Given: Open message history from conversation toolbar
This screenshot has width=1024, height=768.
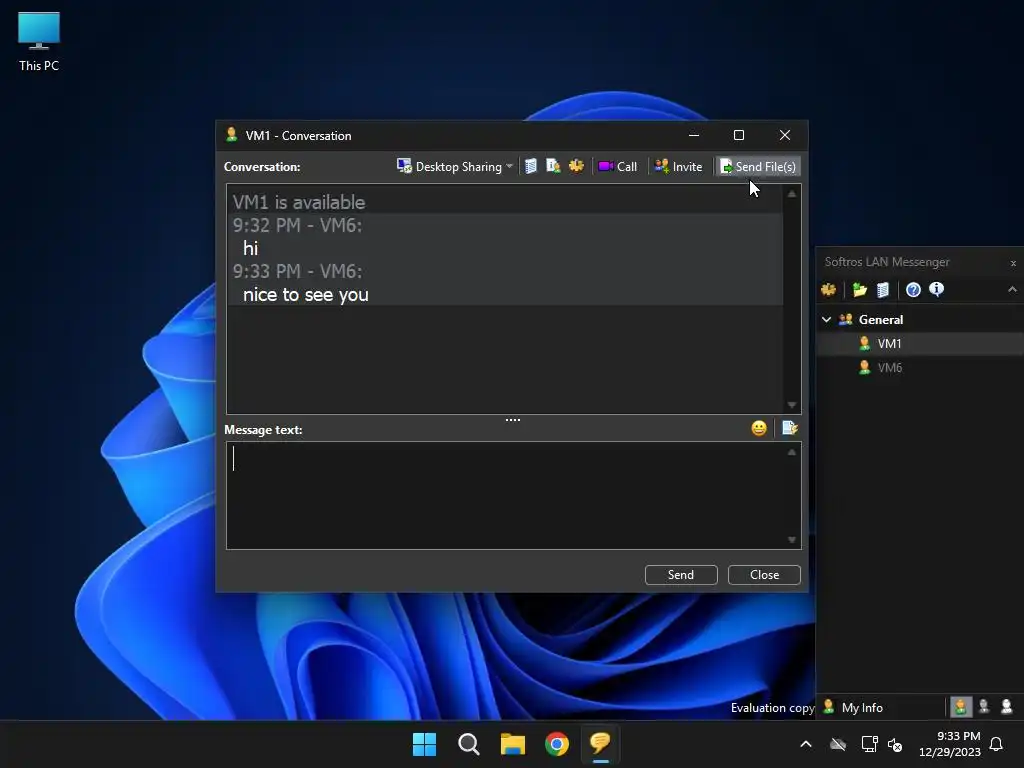Looking at the screenshot, I should tap(531, 167).
